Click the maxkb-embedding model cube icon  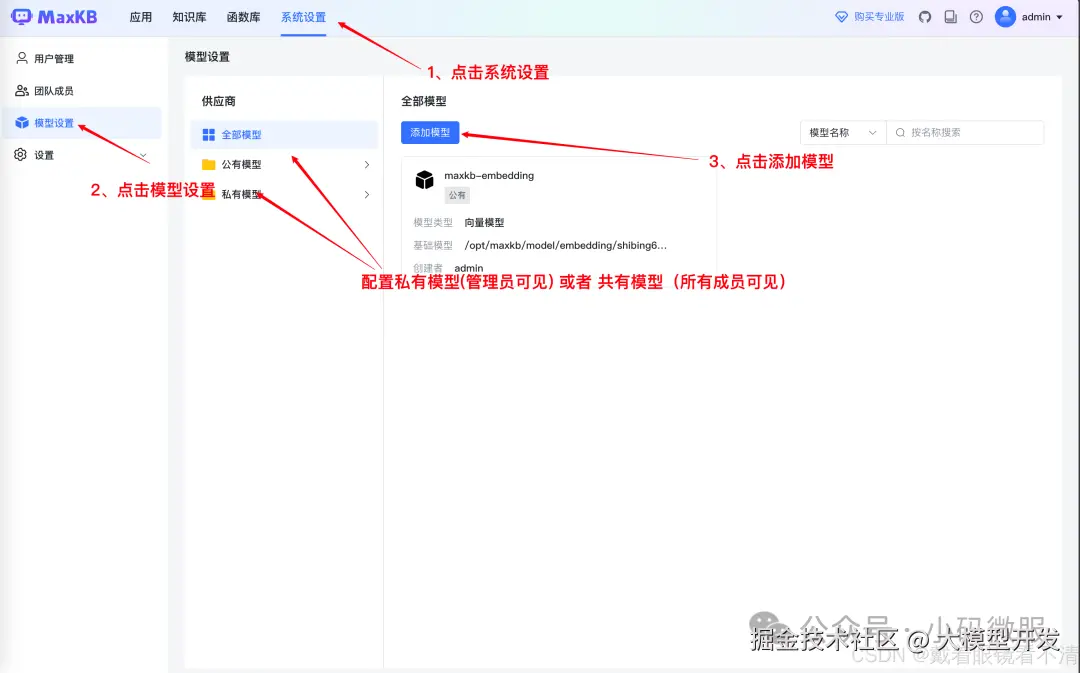(x=424, y=180)
